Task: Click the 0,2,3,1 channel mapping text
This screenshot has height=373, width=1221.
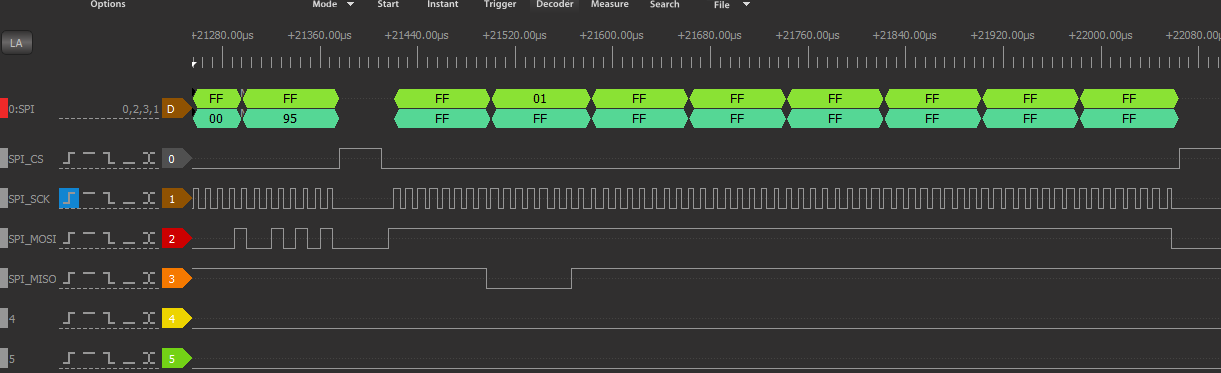Action: [140, 108]
